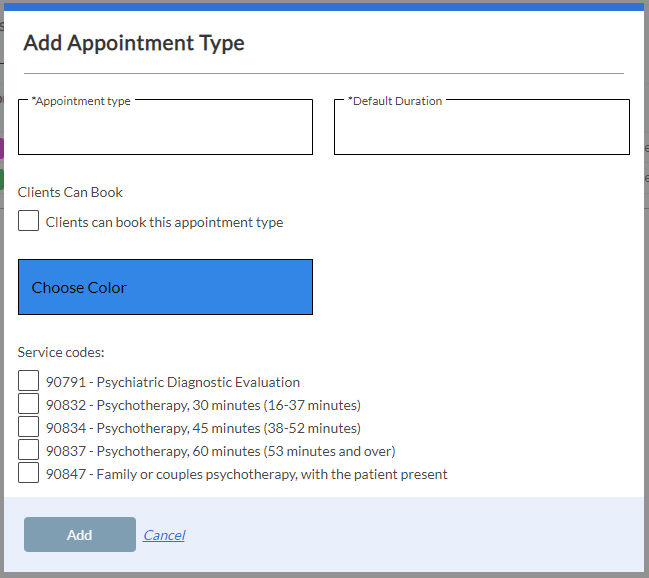Click the 'Clients can book this appointment type' label text
Image resolution: width=649 pixels, height=578 pixels.
pos(164,222)
